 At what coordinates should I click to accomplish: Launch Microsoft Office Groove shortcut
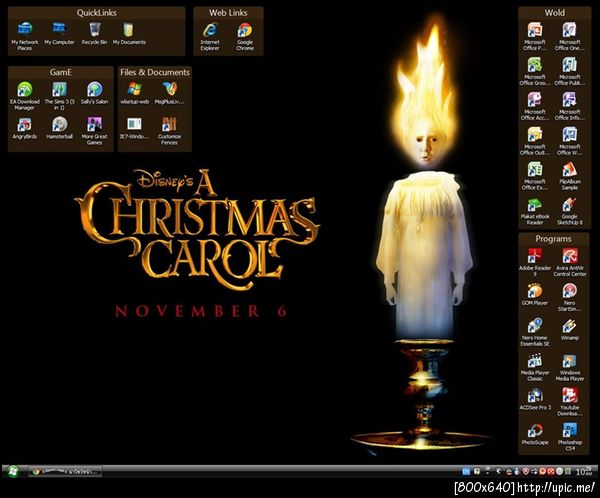click(535, 71)
